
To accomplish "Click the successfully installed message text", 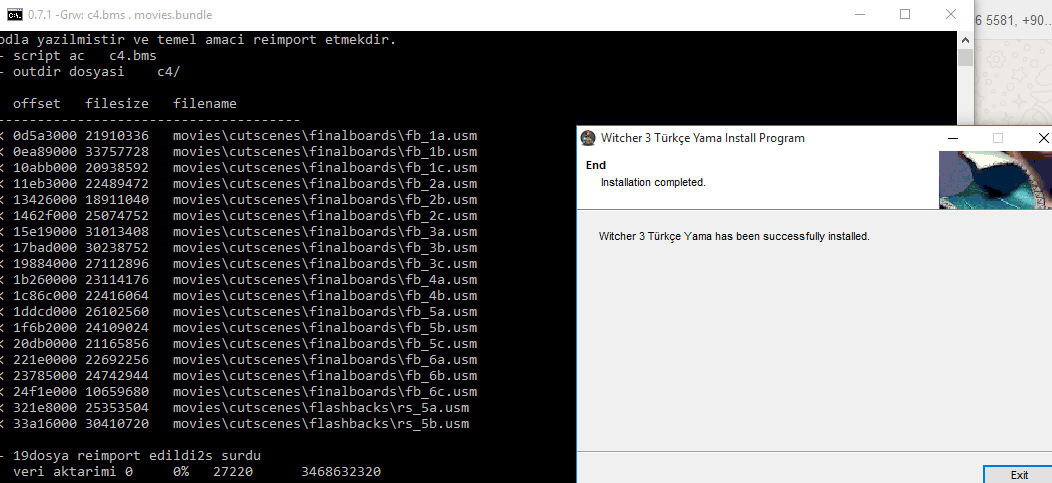I will [734, 236].
